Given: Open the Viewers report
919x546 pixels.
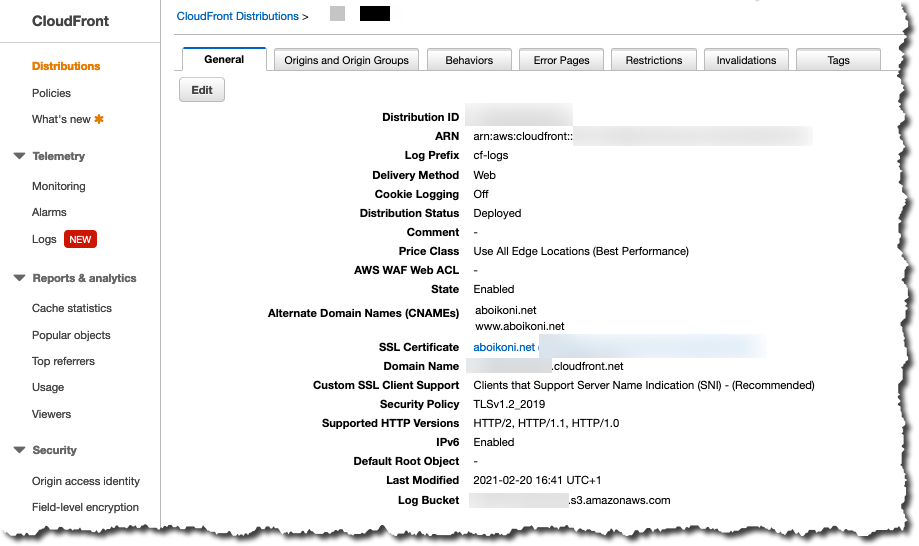Looking at the screenshot, I should 51,414.
